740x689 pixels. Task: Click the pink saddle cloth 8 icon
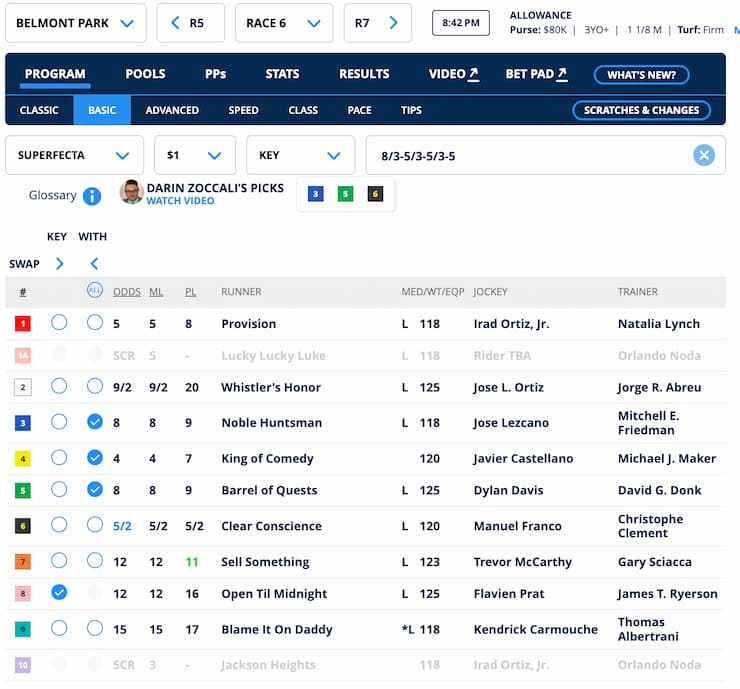point(23,594)
